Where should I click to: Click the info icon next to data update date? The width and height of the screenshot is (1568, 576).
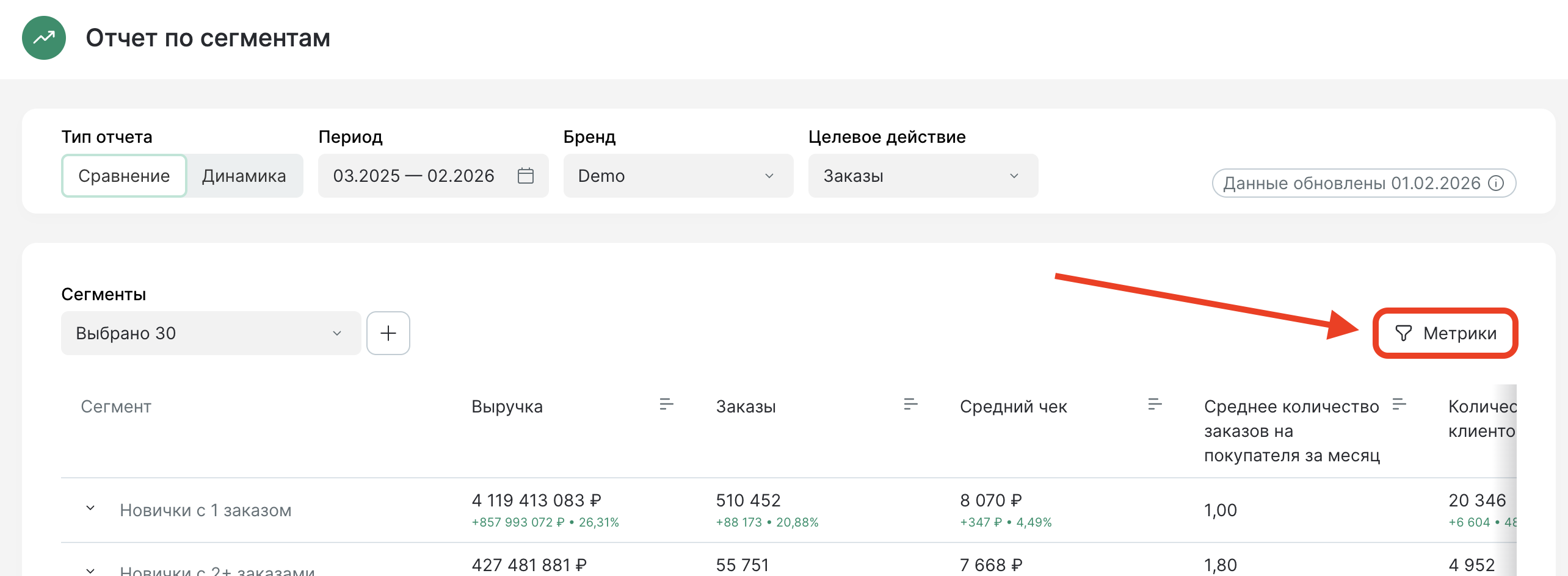(1496, 182)
